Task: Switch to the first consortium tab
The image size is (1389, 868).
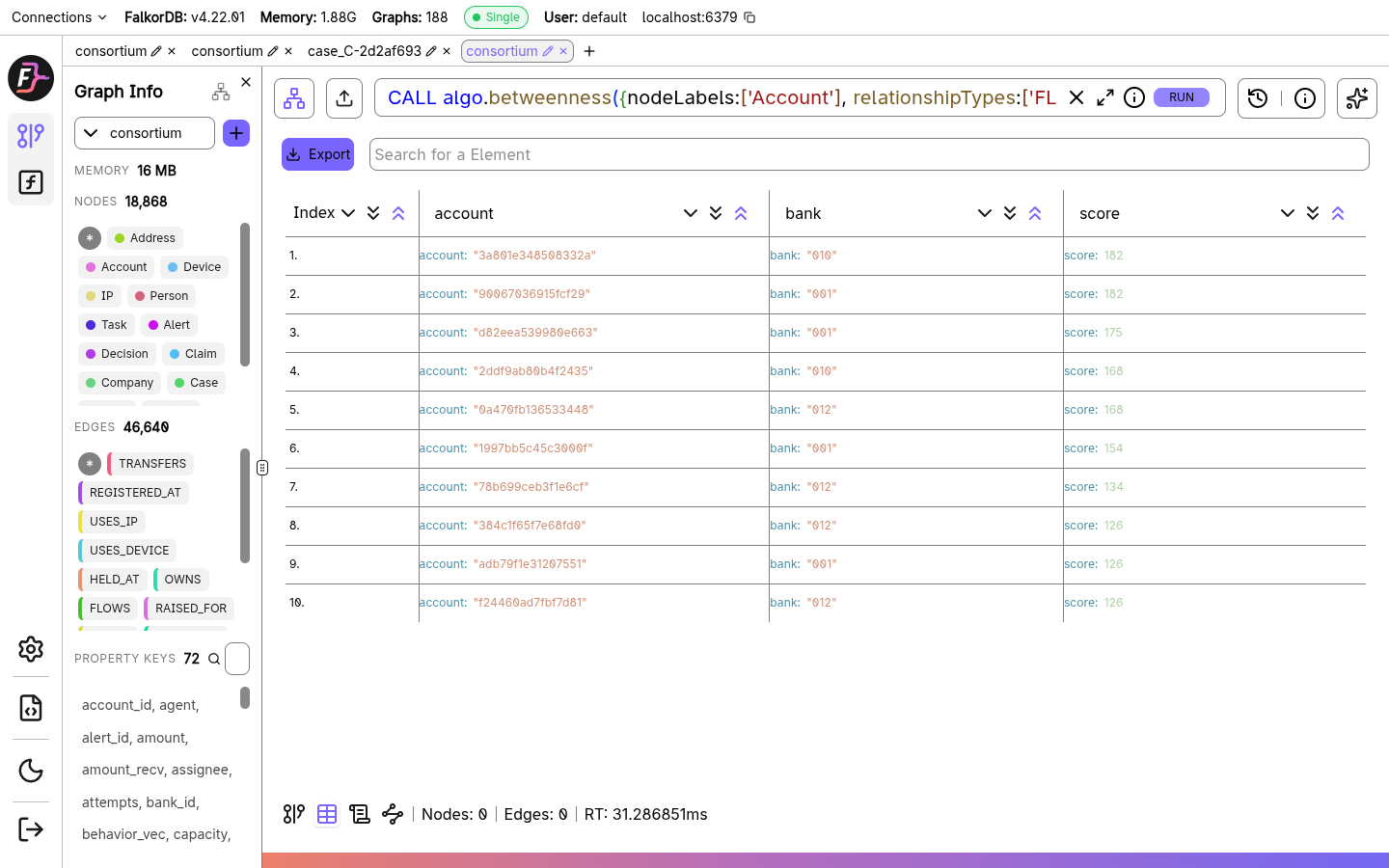Action: [111, 51]
